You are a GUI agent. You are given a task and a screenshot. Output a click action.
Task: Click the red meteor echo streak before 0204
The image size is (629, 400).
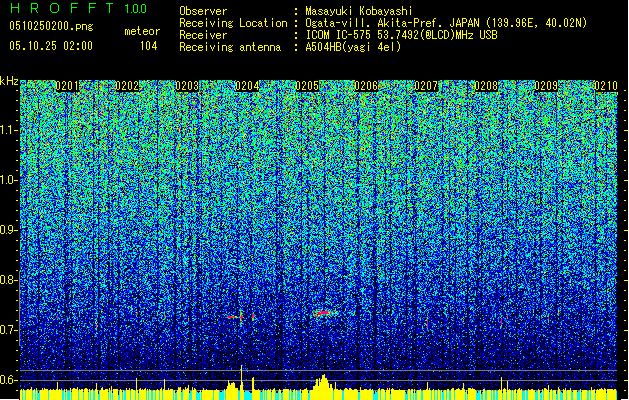[x=232, y=317]
